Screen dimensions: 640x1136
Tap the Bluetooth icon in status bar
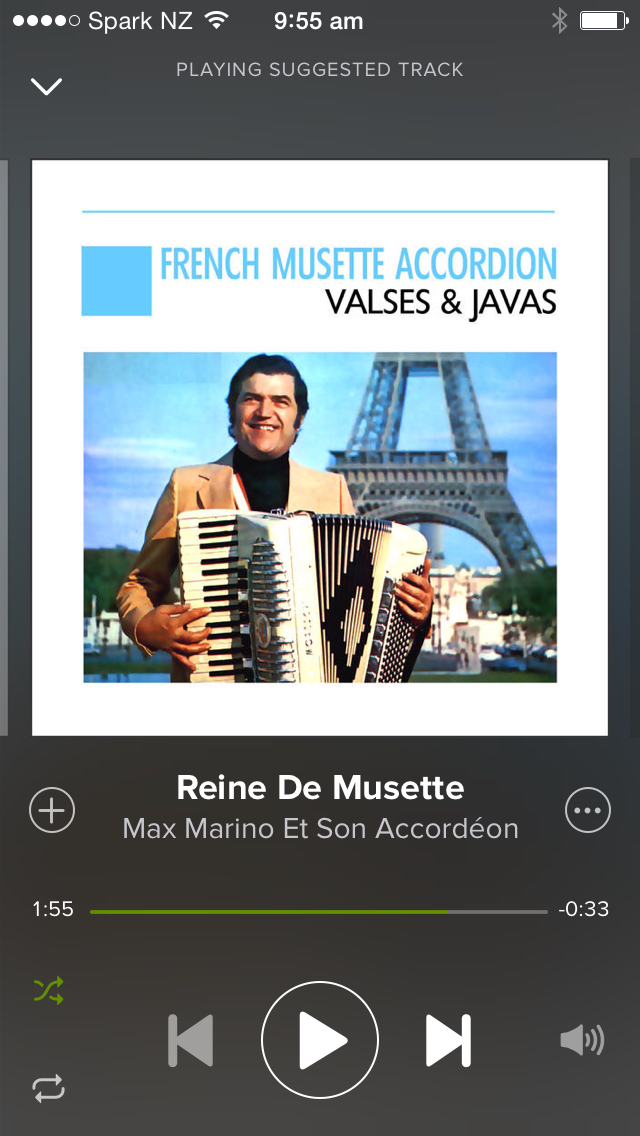560,21
